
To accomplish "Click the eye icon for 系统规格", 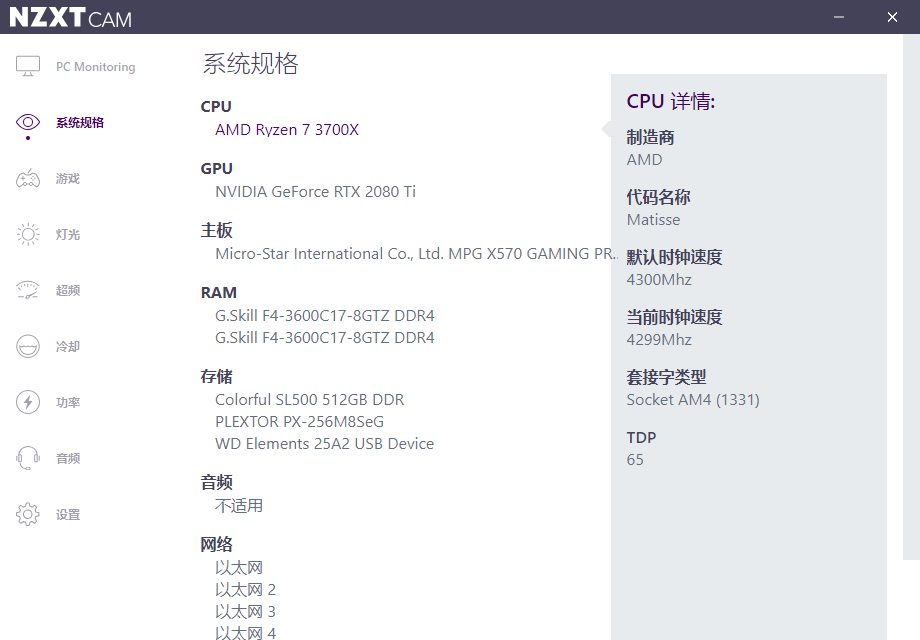I will pyautogui.click(x=28, y=123).
